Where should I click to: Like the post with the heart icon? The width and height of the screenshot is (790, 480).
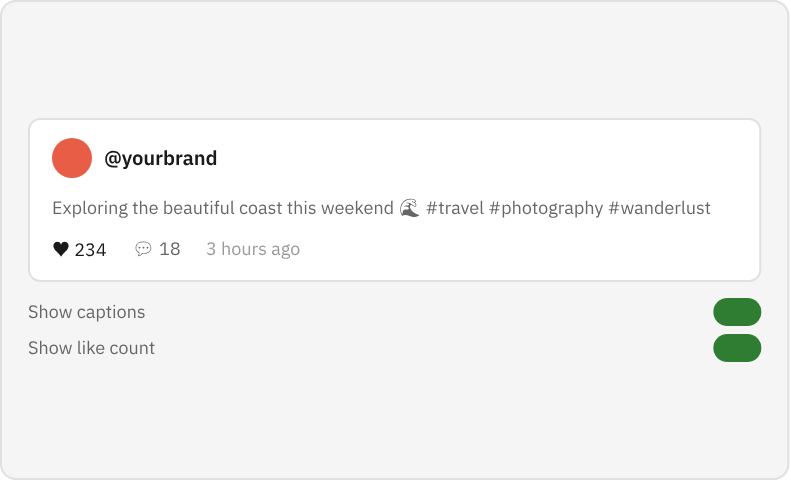tap(61, 249)
